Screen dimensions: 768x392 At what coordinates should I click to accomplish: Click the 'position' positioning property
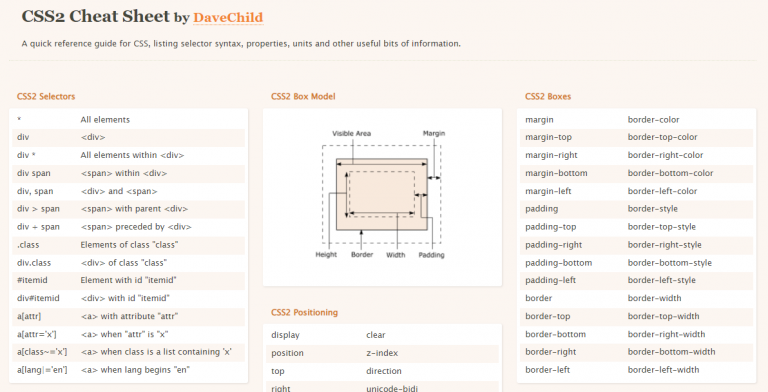pos(287,353)
